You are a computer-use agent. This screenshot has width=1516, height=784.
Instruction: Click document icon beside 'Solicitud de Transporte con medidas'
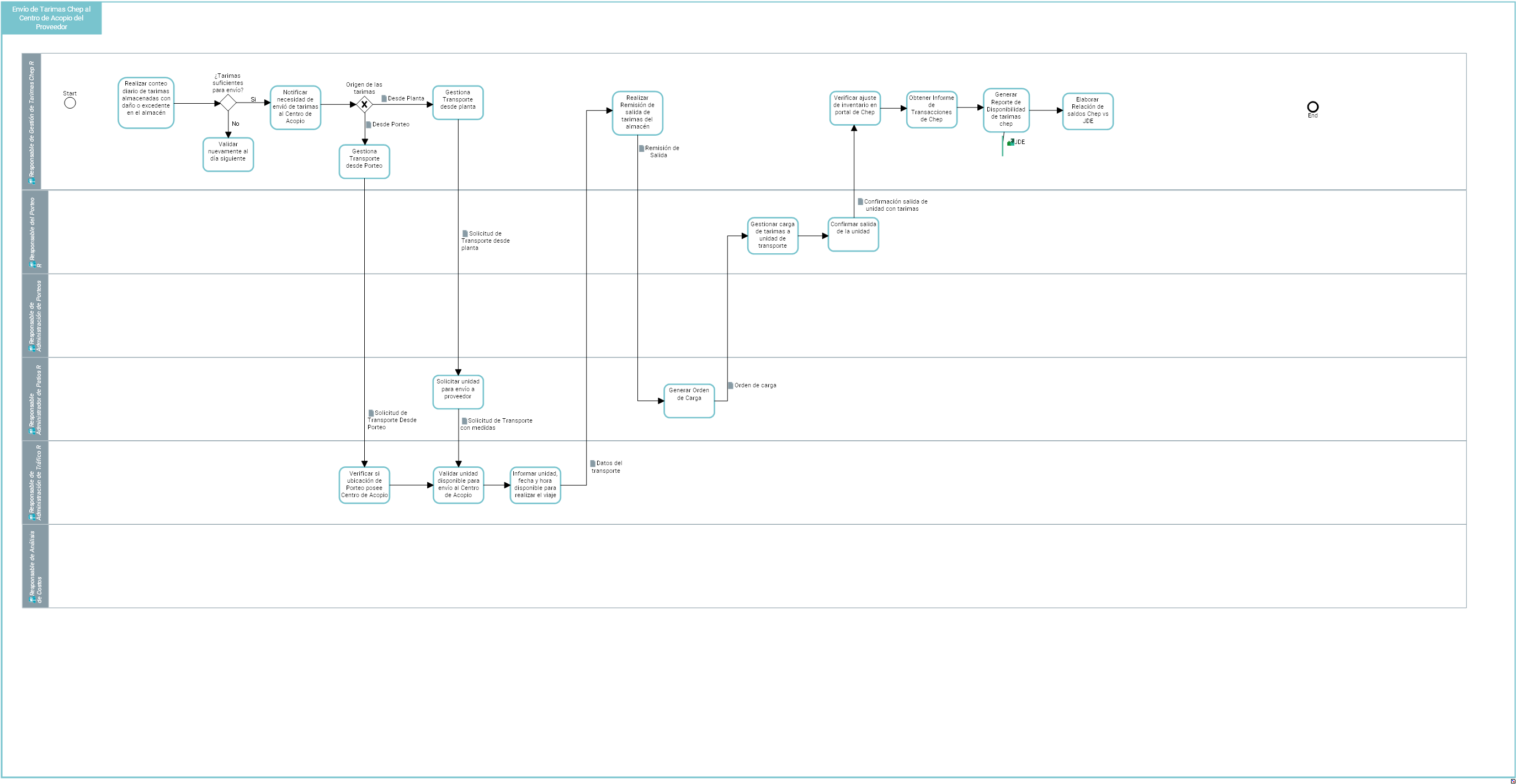click(x=464, y=421)
